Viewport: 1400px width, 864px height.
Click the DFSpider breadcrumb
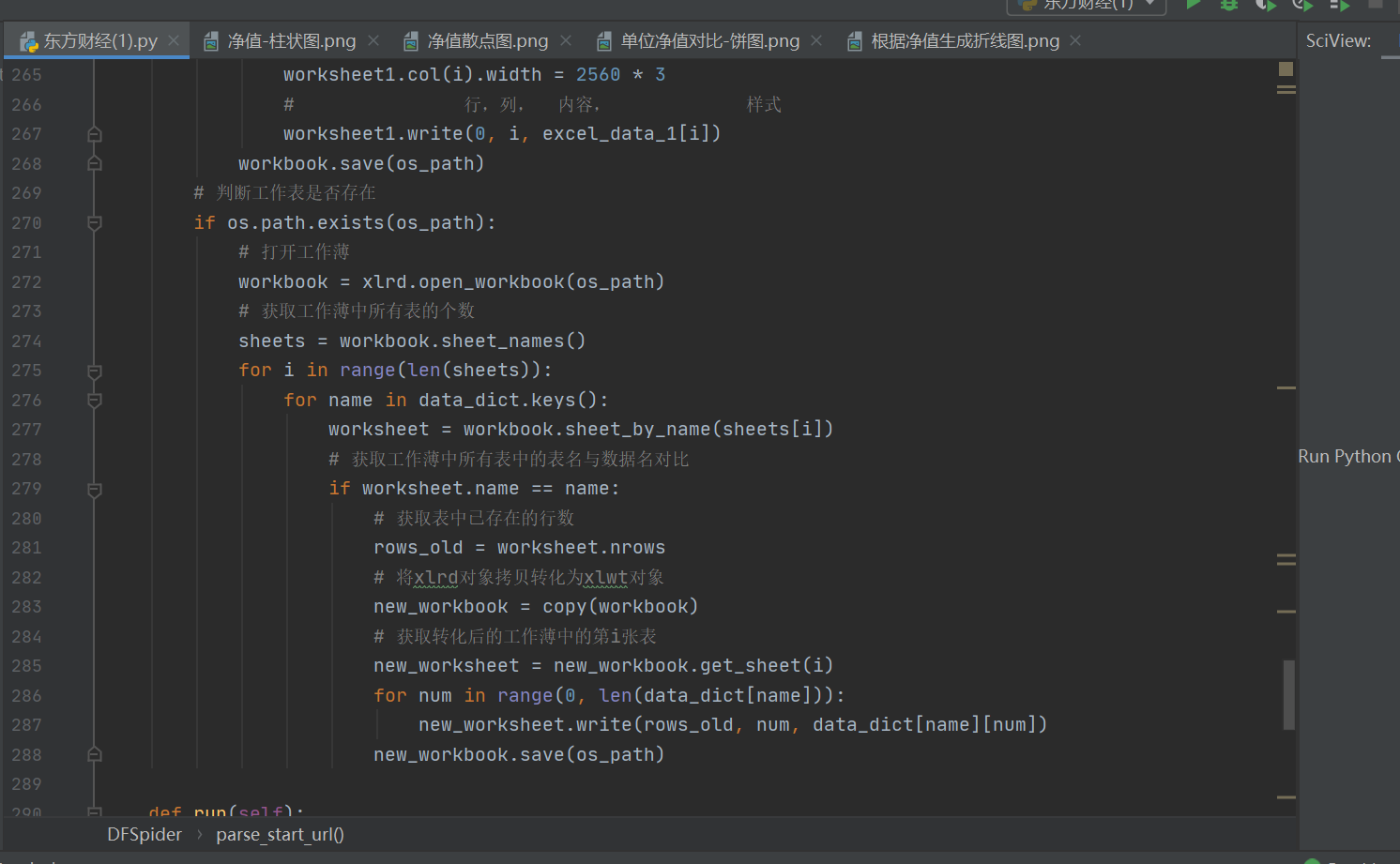145,835
